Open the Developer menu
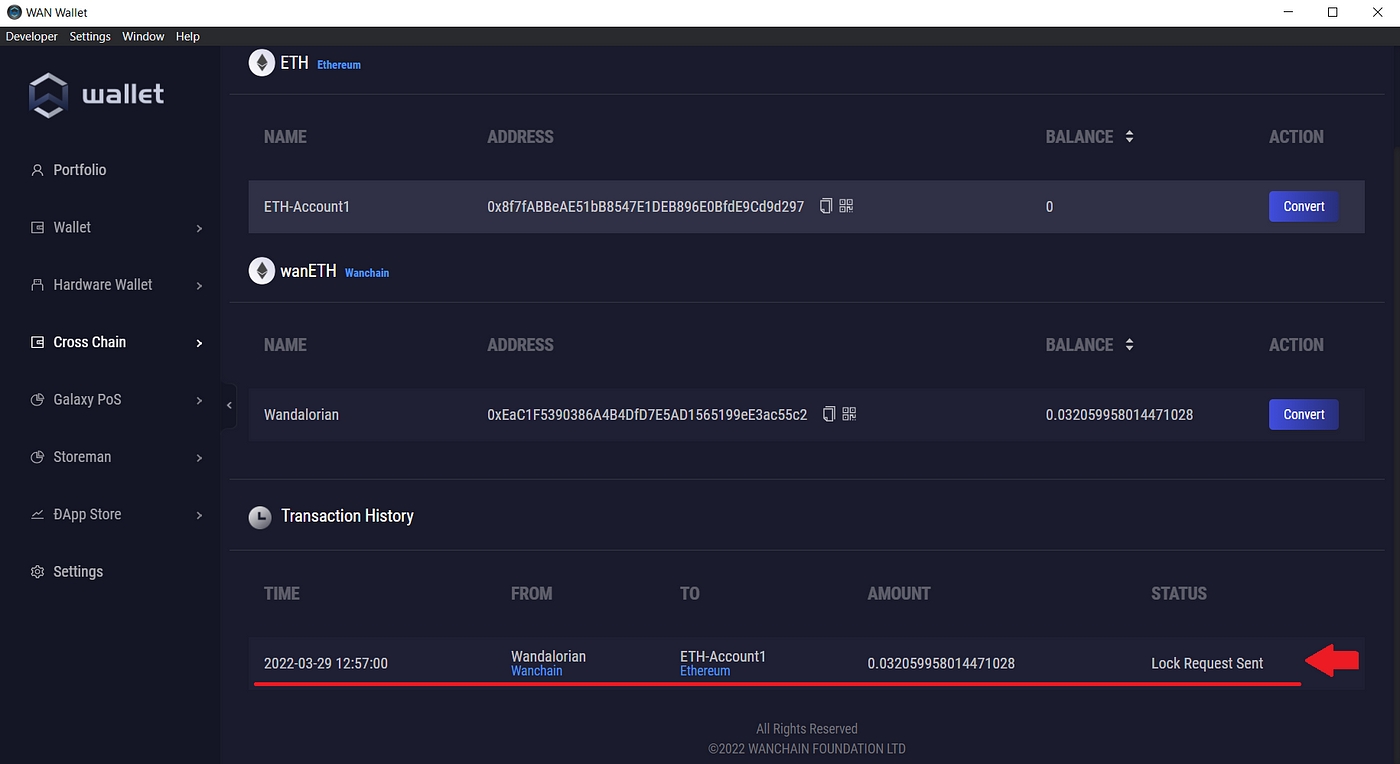This screenshot has width=1400, height=764. 32,36
